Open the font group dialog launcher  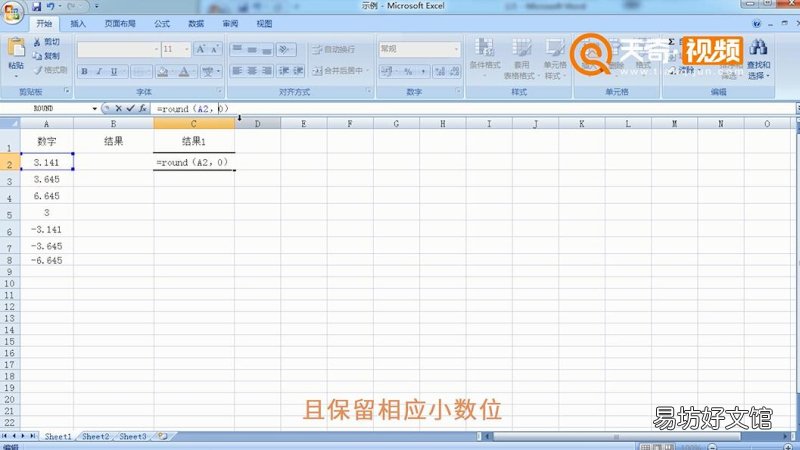click(220, 91)
